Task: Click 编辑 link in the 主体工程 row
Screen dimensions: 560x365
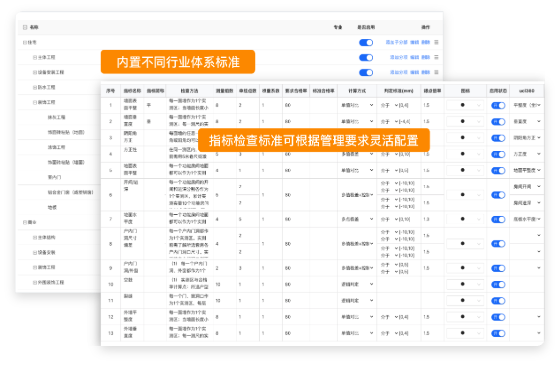Action: (414, 57)
